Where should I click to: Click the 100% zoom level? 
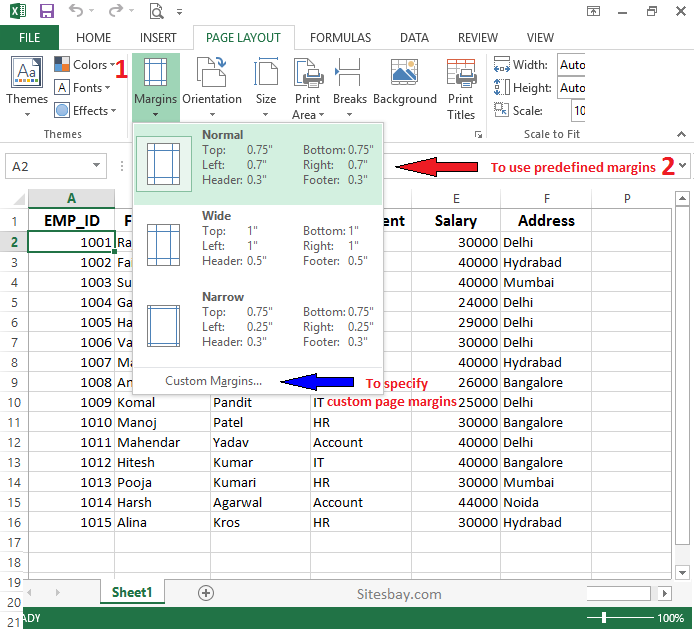click(x=670, y=618)
